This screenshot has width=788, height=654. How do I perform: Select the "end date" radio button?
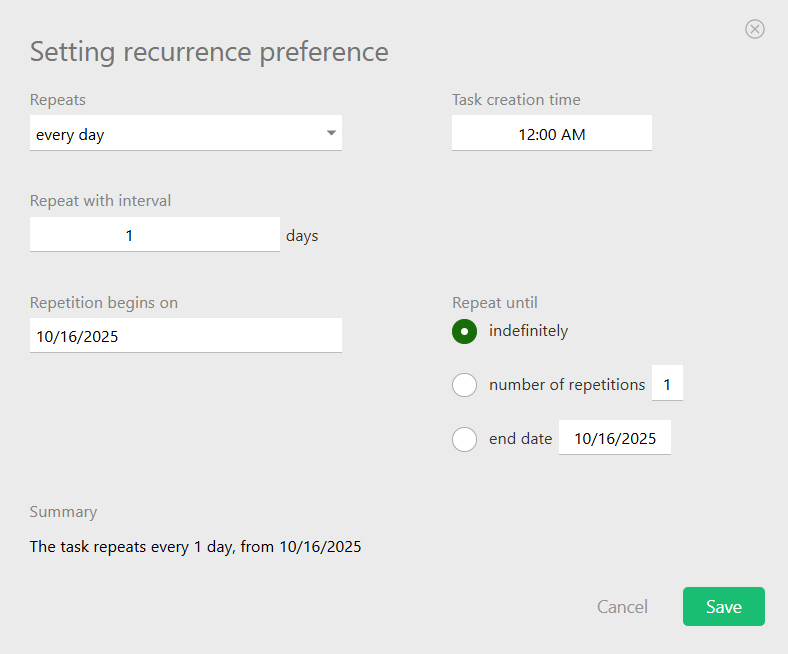click(x=464, y=439)
